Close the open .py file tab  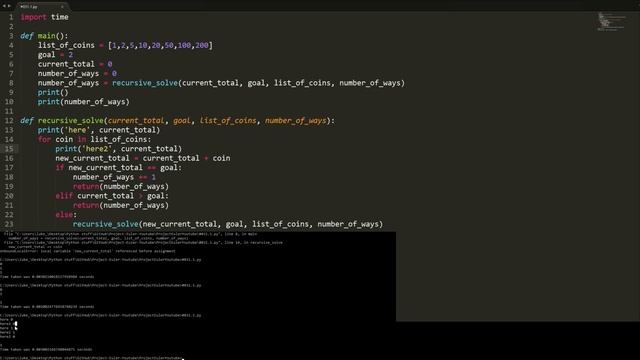click(x=62, y=7)
